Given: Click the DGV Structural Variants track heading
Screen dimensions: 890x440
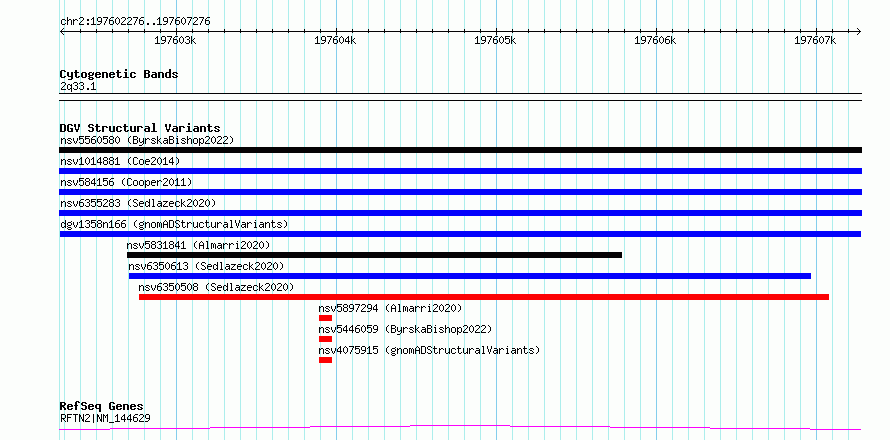Looking at the screenshot, I should pos(140,128).
